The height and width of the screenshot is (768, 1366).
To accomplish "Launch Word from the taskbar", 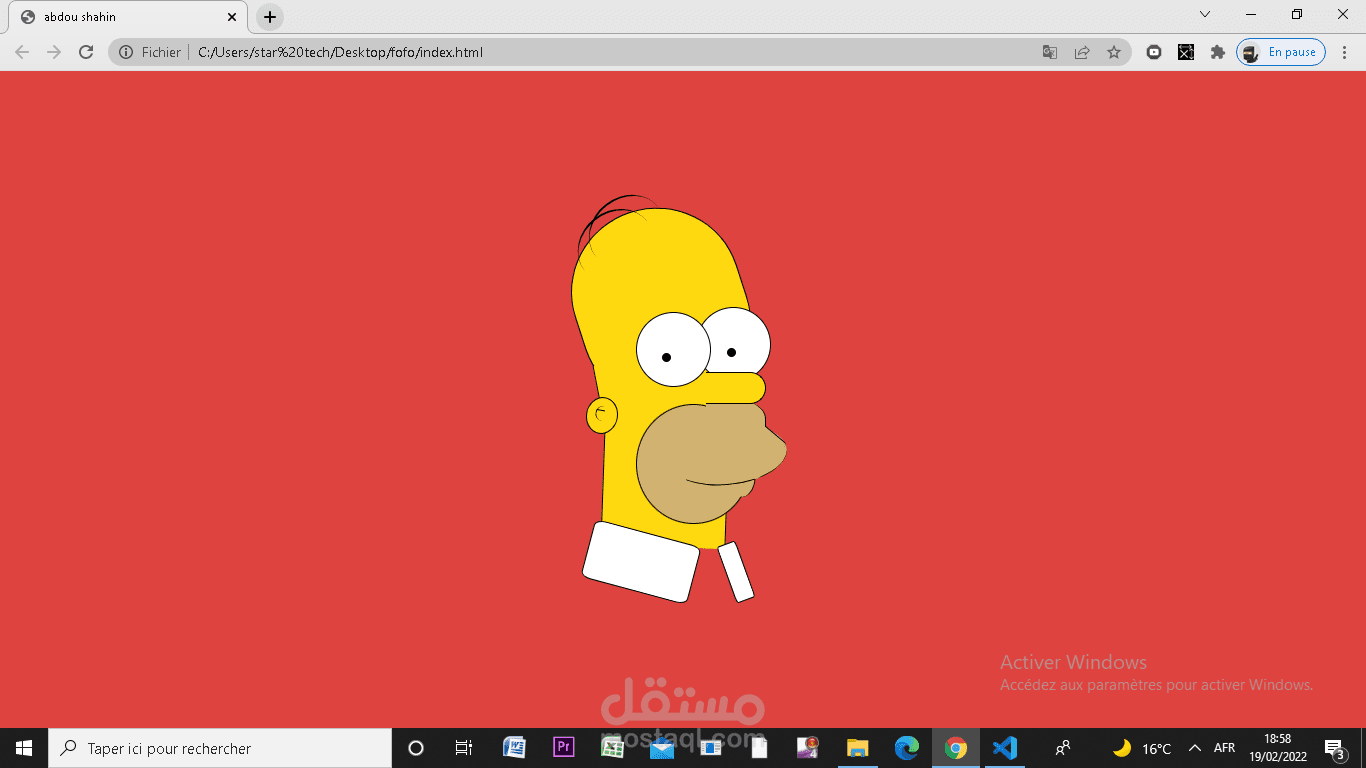I will (x=514, y=748).
